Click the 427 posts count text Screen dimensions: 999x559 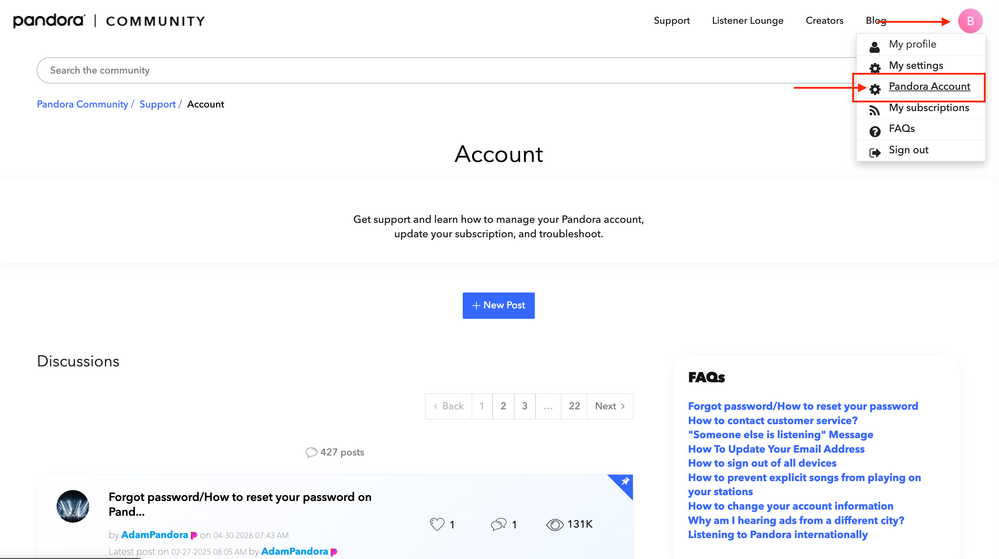coord(342,453)
